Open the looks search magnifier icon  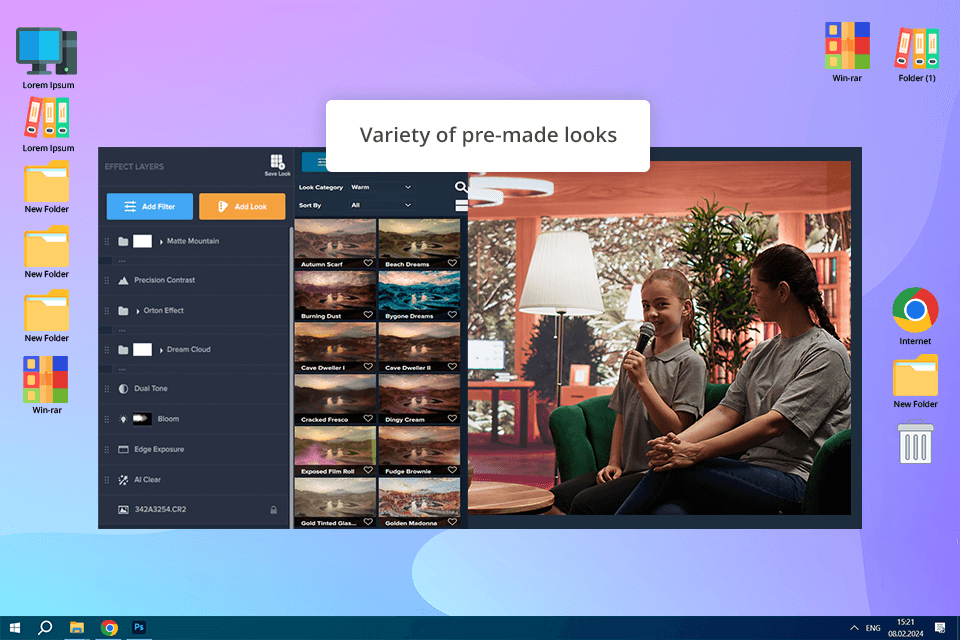tap(461, 187)
